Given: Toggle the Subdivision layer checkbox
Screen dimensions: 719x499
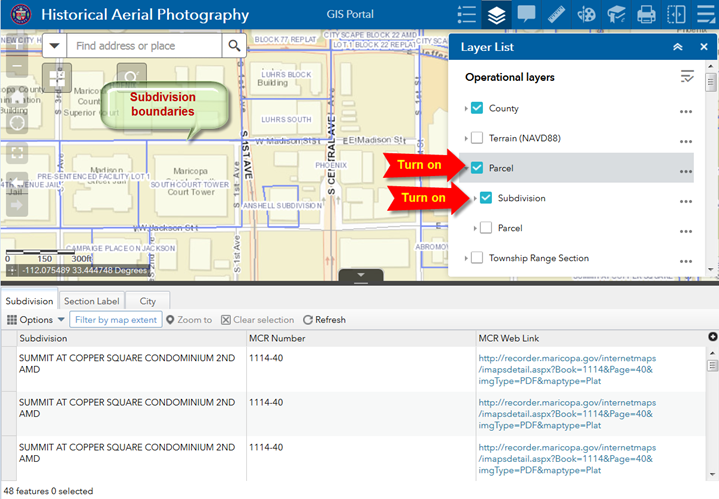Looking at the screenshot, I should click(486, 198).
